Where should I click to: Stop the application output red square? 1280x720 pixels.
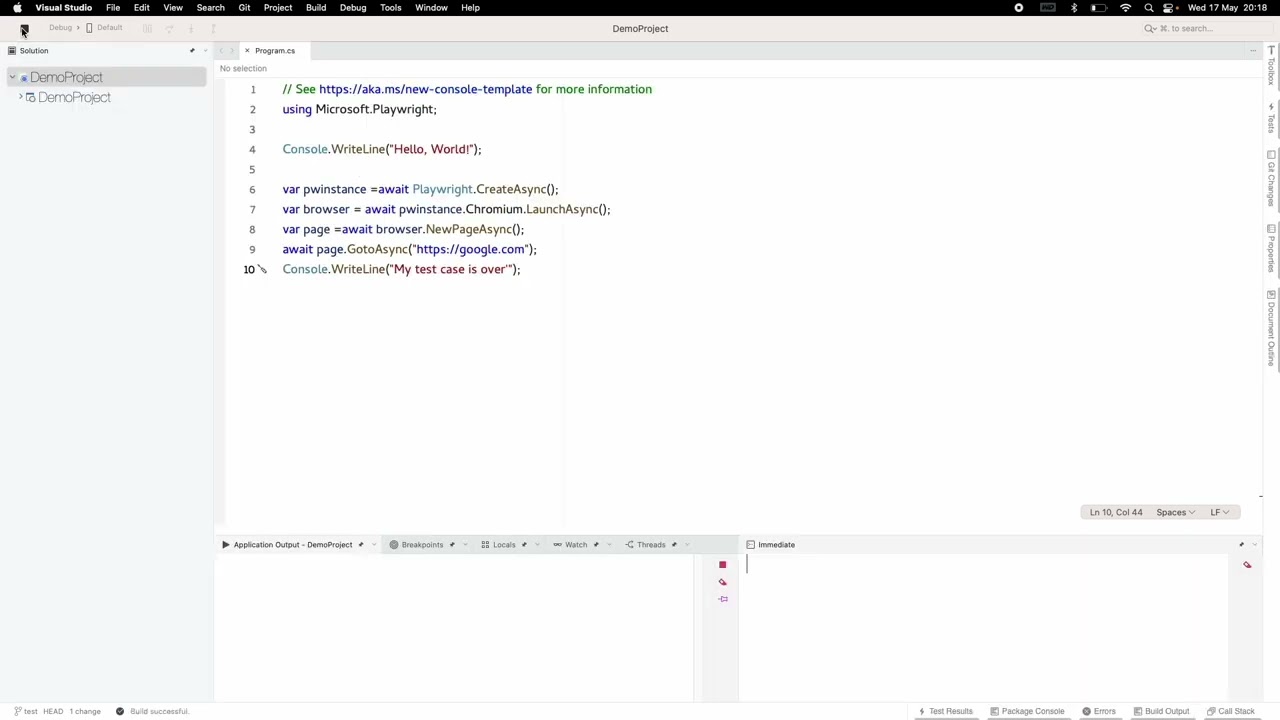tap(722, 565)
